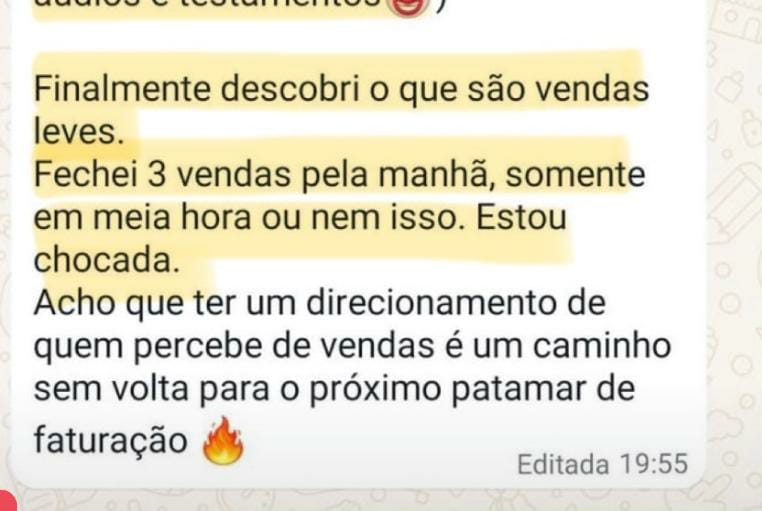Tap the number 3 in the message
The width and height of the screenshot is (762, 511).
click(x=156, y=175)
